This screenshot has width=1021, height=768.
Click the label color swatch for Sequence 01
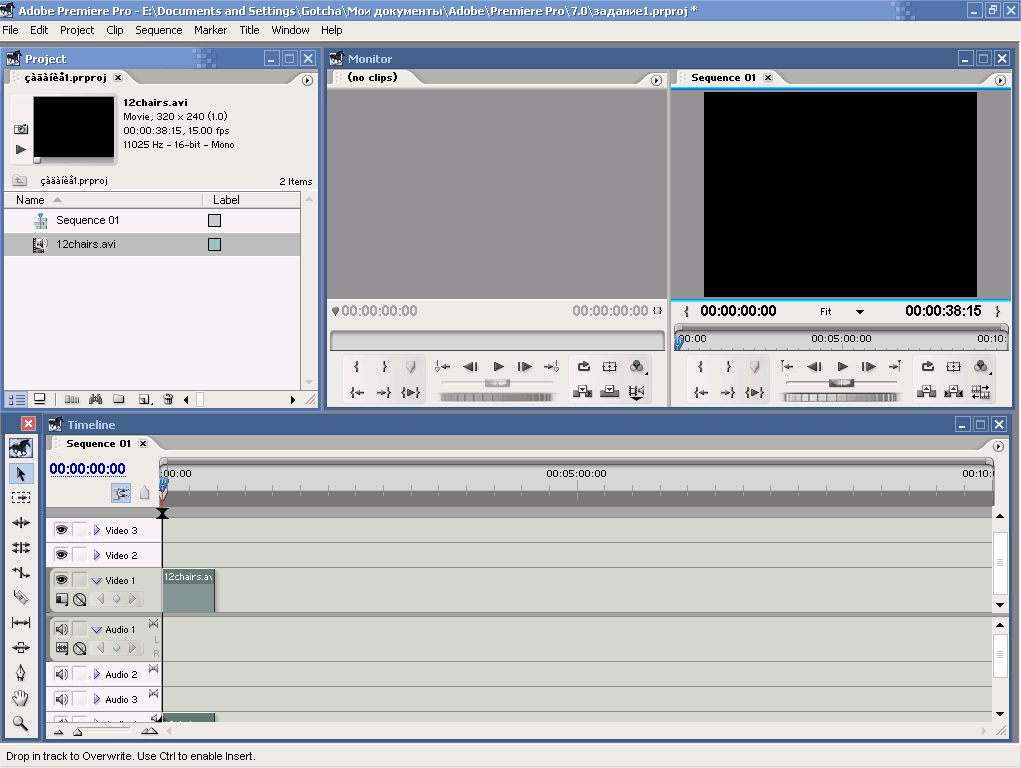[214, 220]
